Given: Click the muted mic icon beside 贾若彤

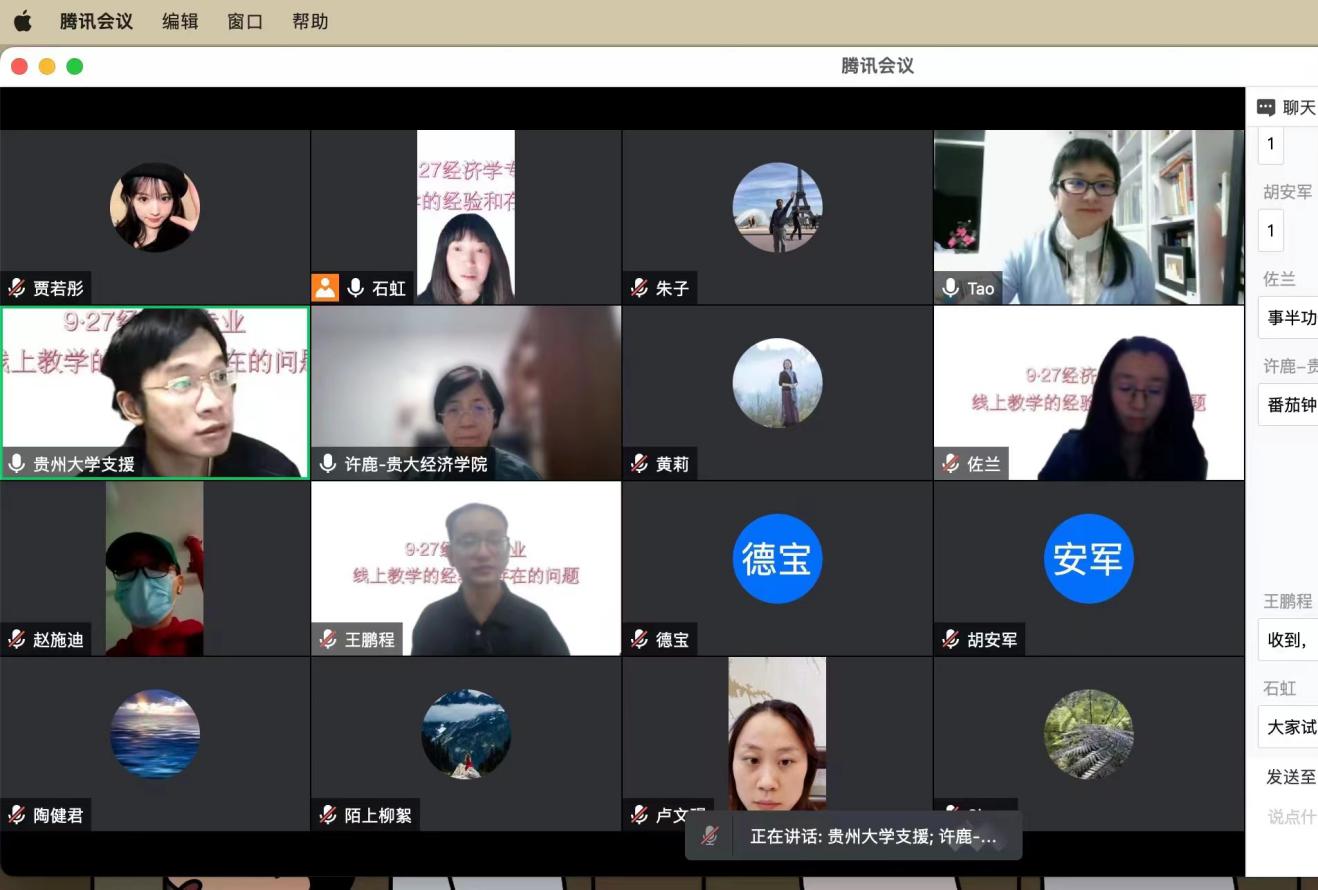Looking at the screenshot, I should (17, 288).
